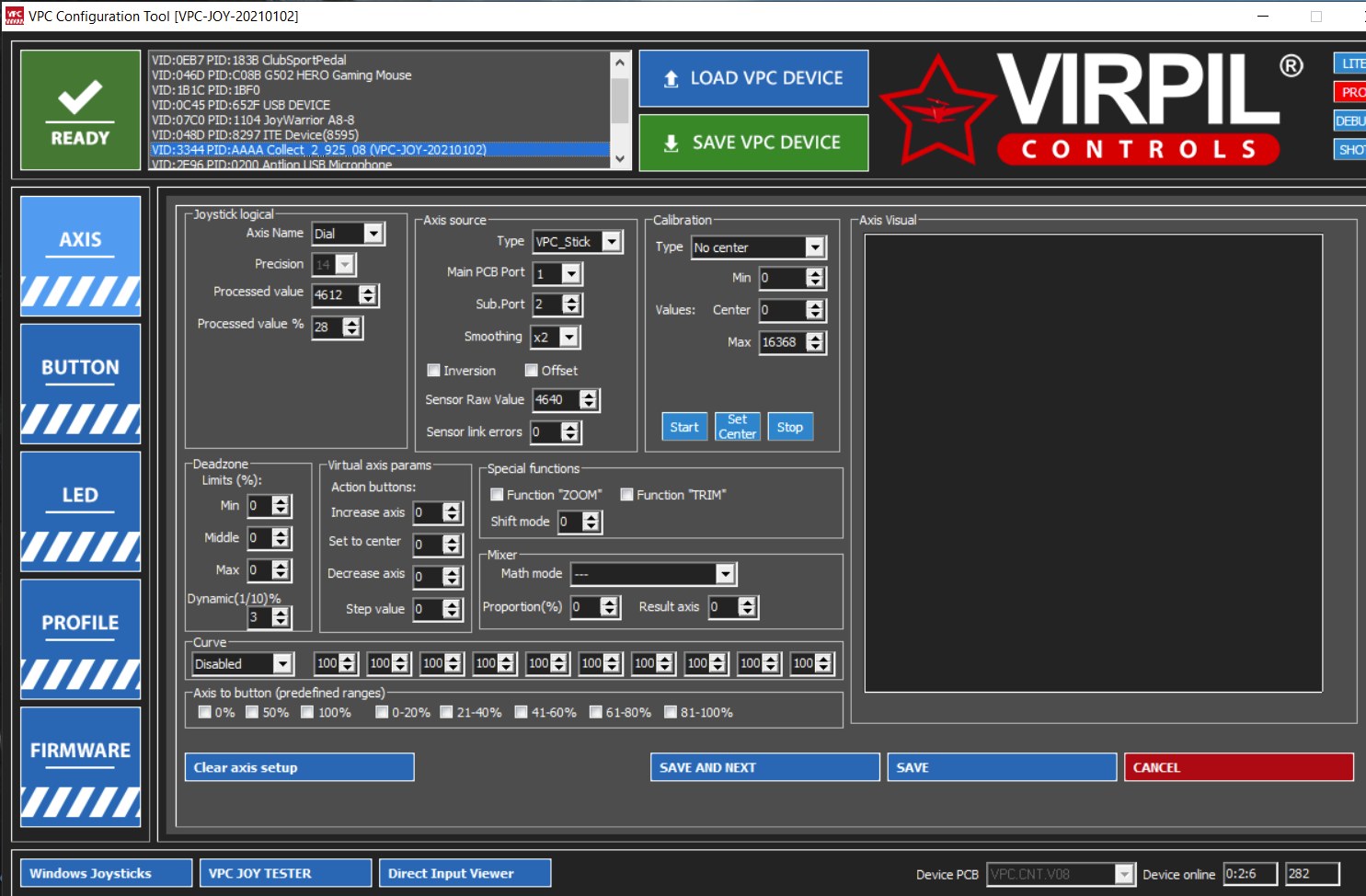Image resolution: width=1366 pixels, height=896 pixels.
Task: Open Direct Input Viewer
Action: tap(465, 873)
